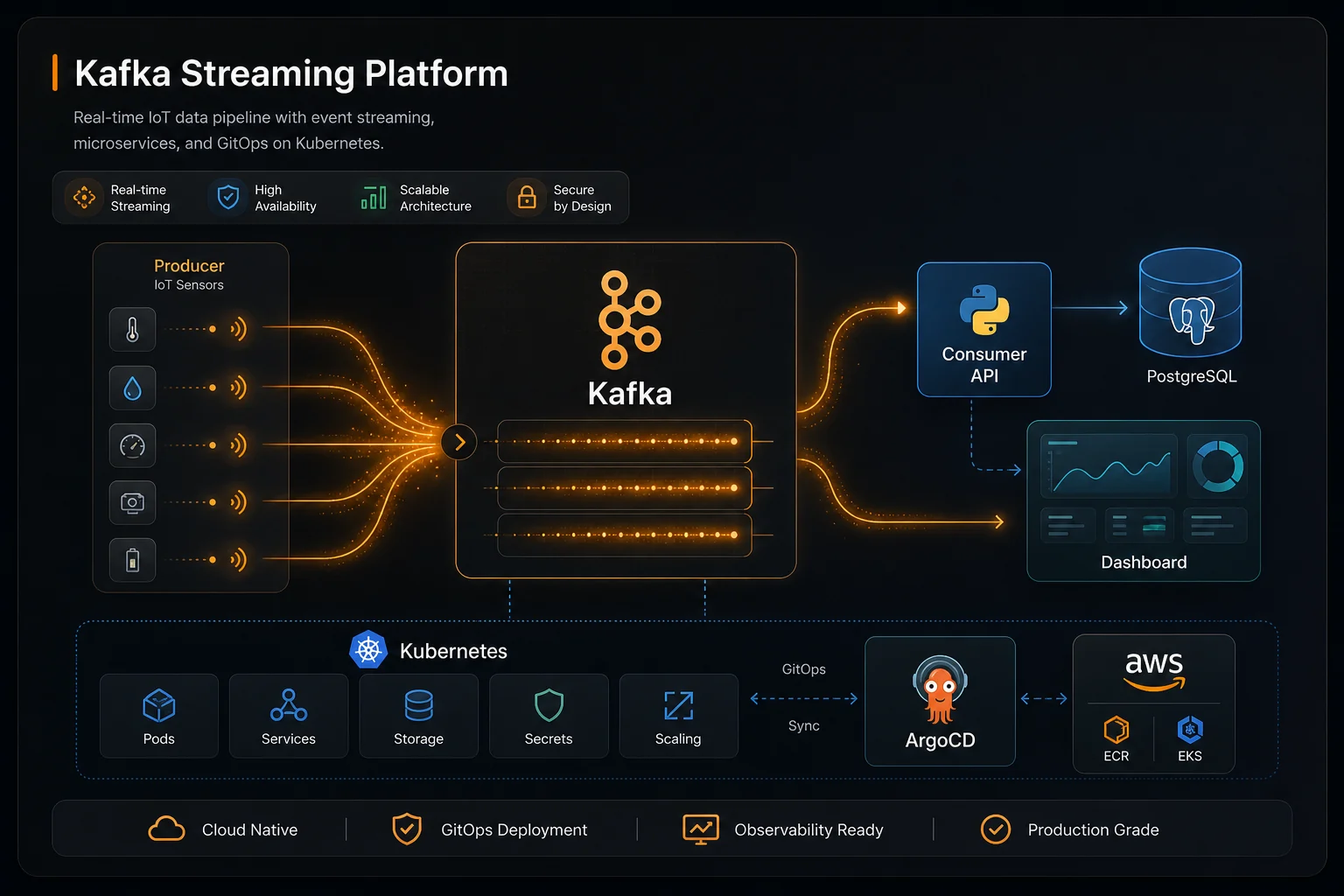Select the middle Kafka topic stream
Screen dimensions: 1344x896
click(x=625, y=488)
